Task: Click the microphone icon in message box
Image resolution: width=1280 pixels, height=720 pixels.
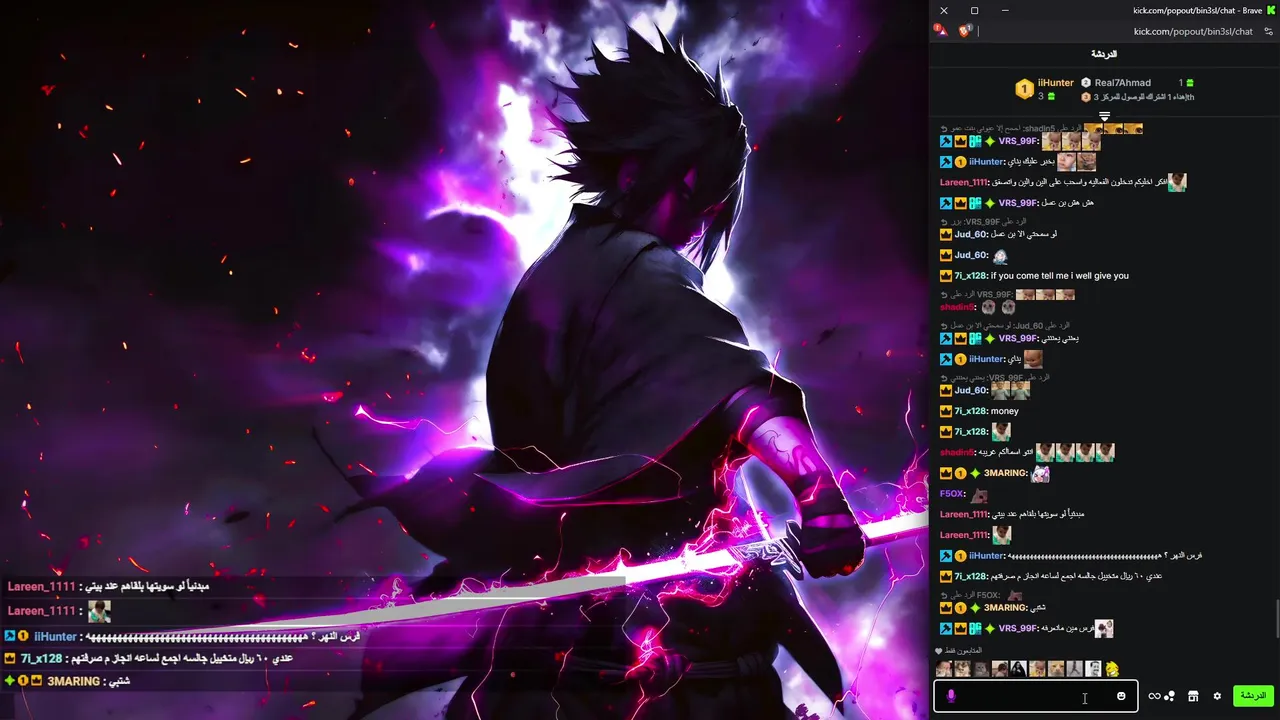Action: (951, 696)
